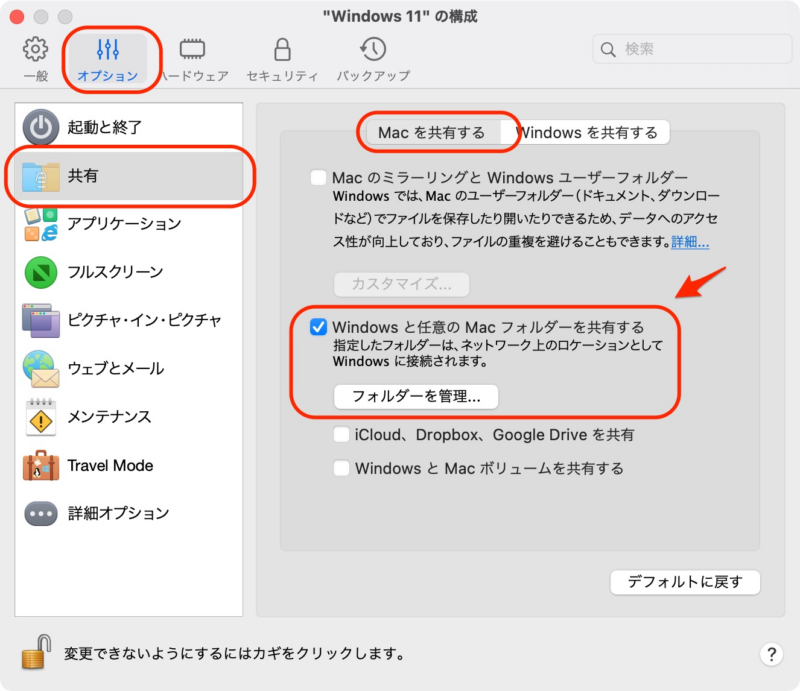Click フォルダーを管理... button
The height and width of the screenshot is (691, 800).
(x=416, y=397)
